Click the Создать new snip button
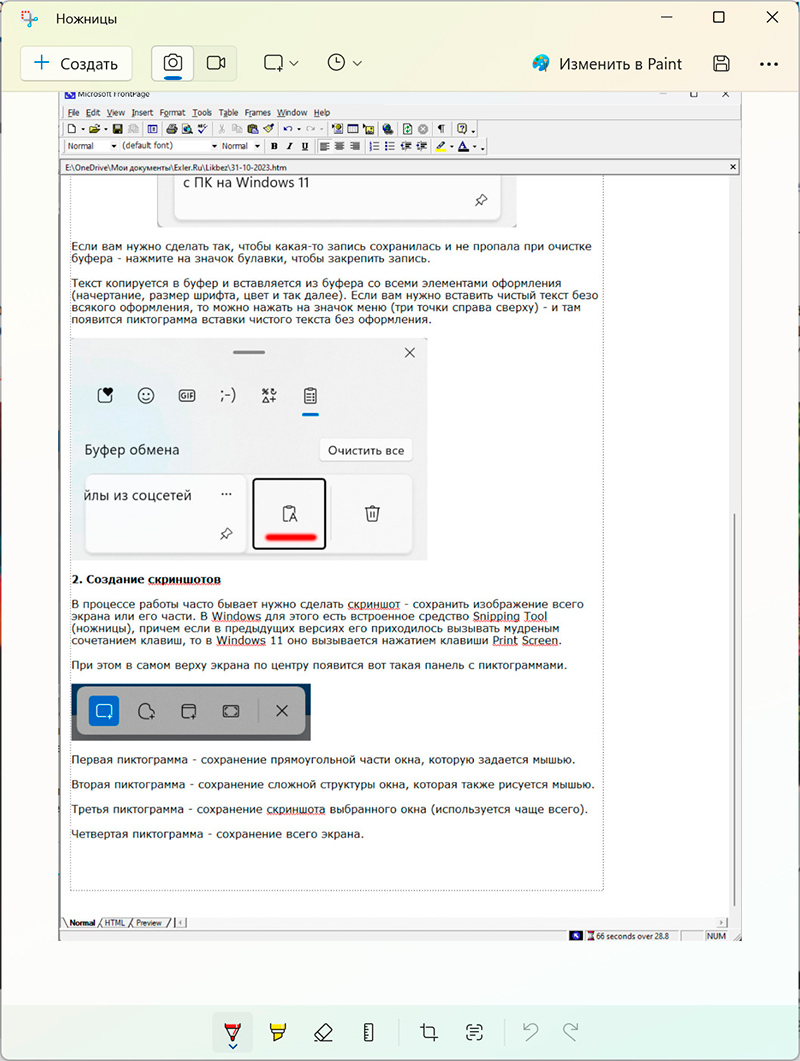800x1061 pixels. [76, 63]
